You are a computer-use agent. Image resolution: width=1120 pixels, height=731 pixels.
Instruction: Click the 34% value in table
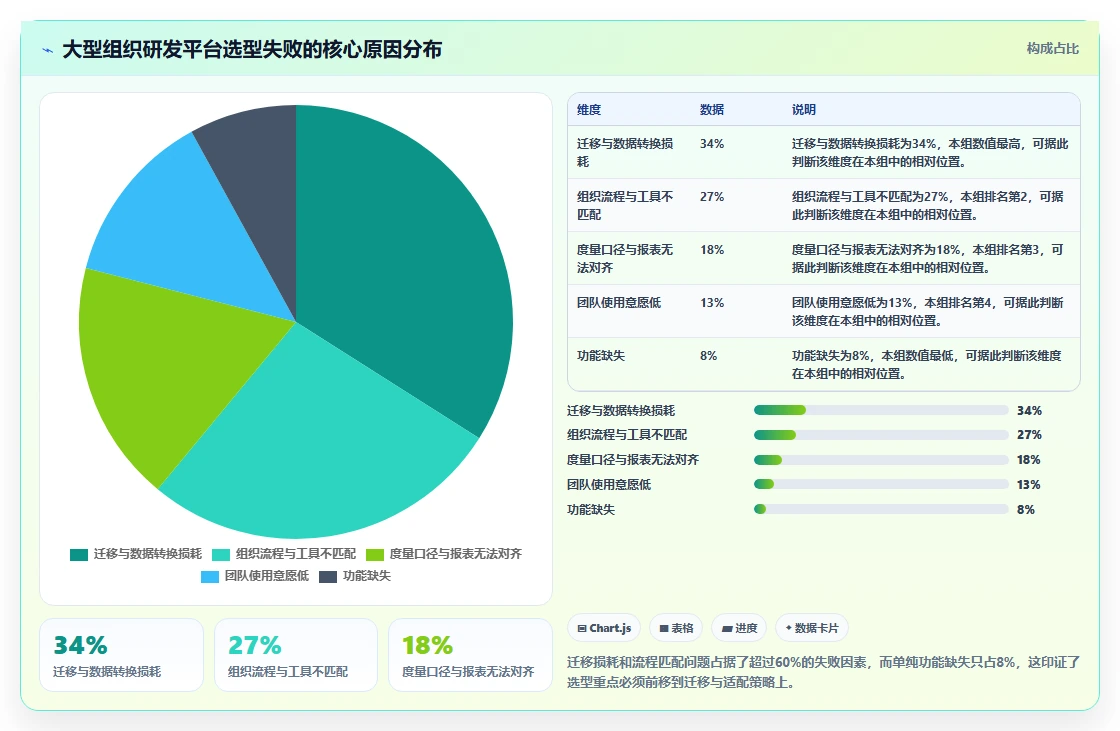711,144
